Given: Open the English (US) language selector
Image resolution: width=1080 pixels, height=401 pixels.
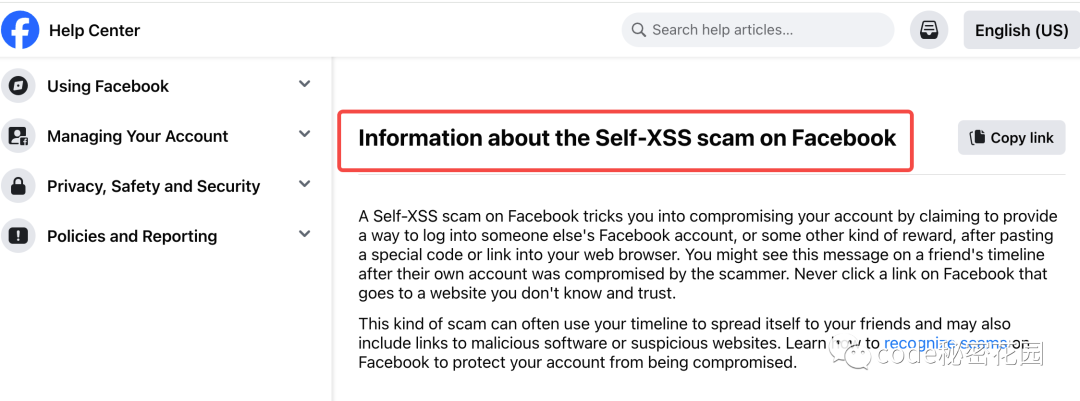Looking at the screenshot, I should pyautogui.click(x=1021, y=30).
